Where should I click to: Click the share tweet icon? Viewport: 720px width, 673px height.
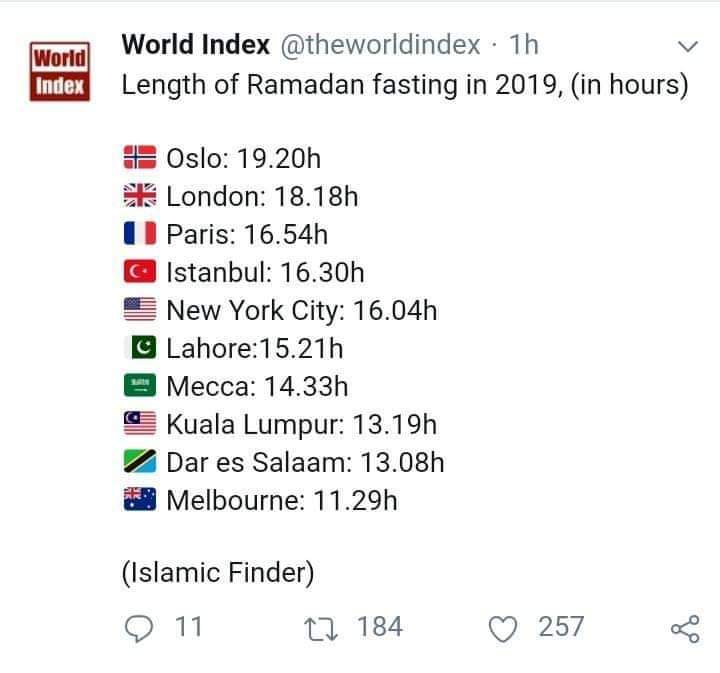click(683, 627)
